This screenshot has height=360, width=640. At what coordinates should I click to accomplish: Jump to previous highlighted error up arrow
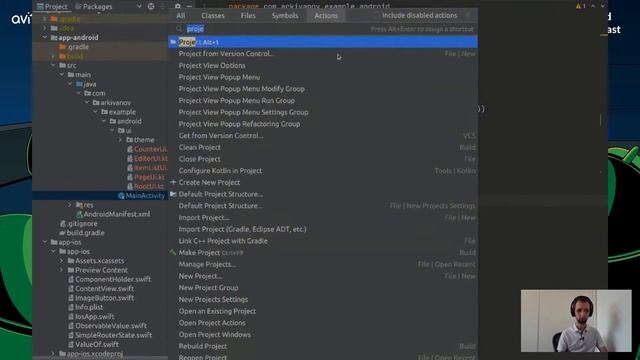[593, 6]
